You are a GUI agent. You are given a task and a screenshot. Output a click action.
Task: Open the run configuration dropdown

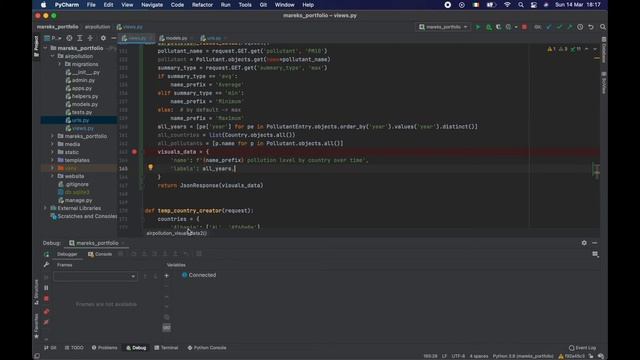pos(443,27)
